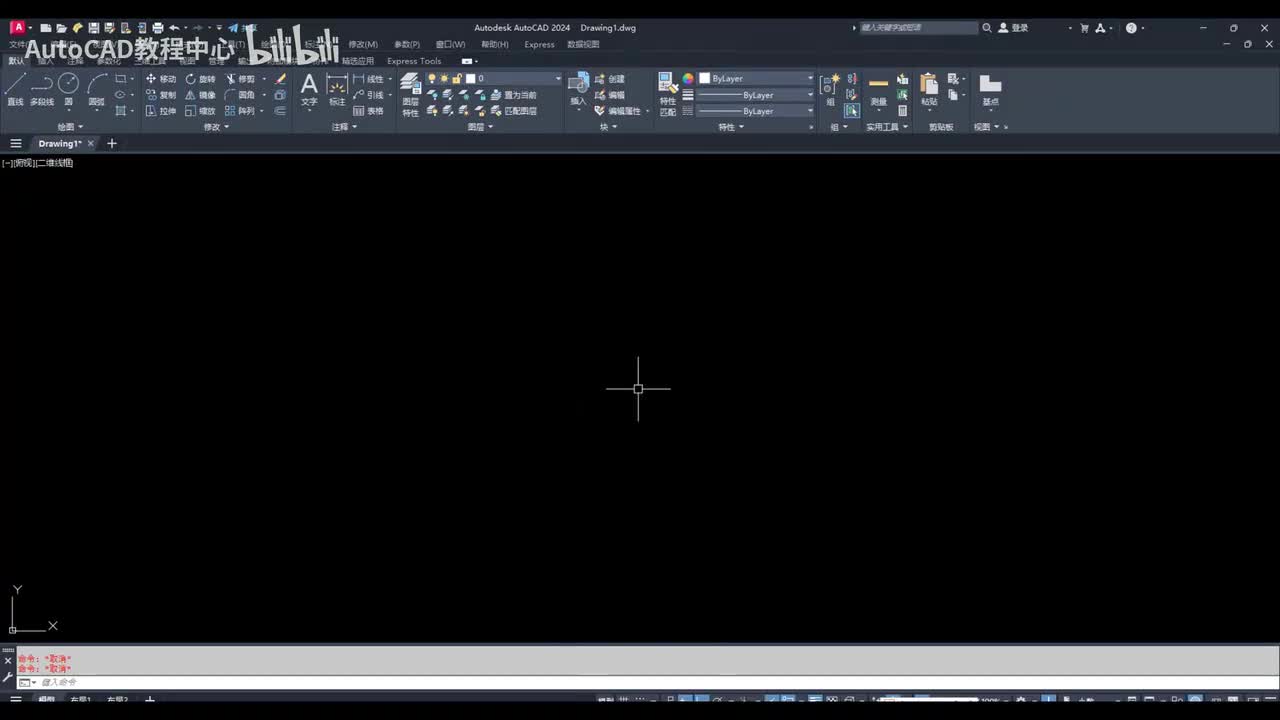The width and height of the screenshot is (1280, 720).
Task: Open Match Properties (特性匹配) tool
Action: point(668,95)
